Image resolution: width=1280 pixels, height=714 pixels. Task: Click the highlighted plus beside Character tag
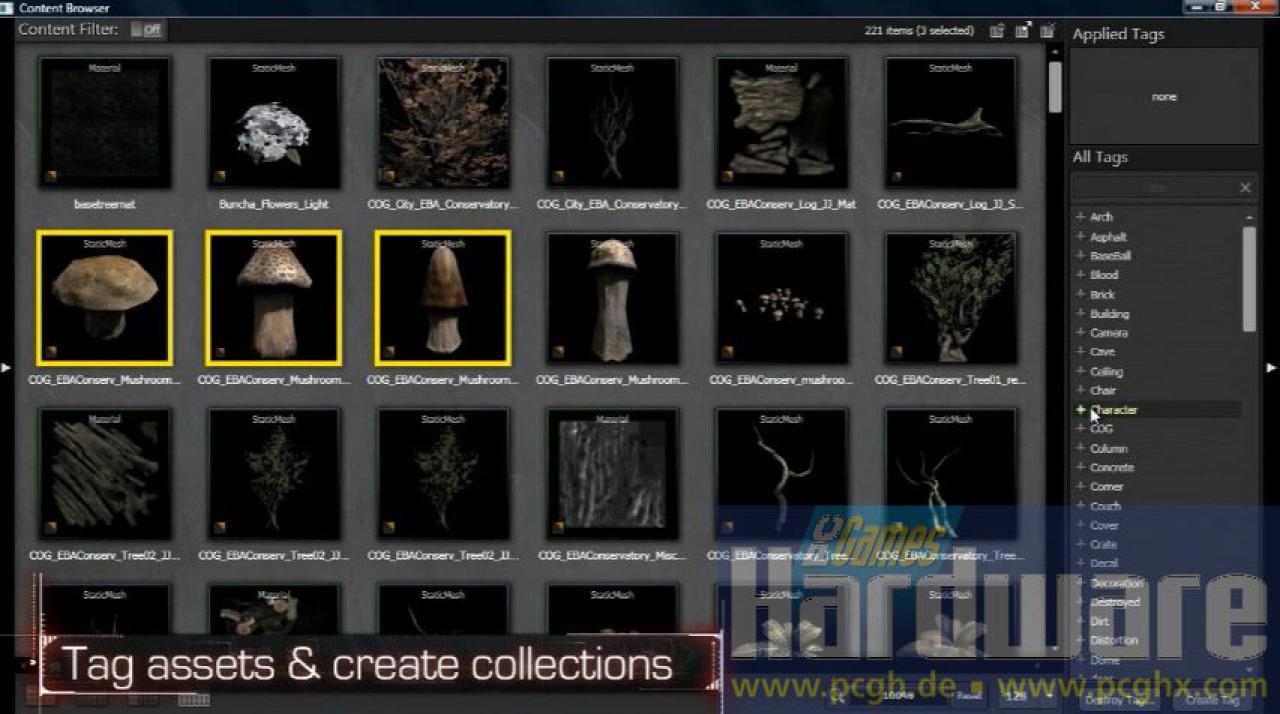[1080, 410]
